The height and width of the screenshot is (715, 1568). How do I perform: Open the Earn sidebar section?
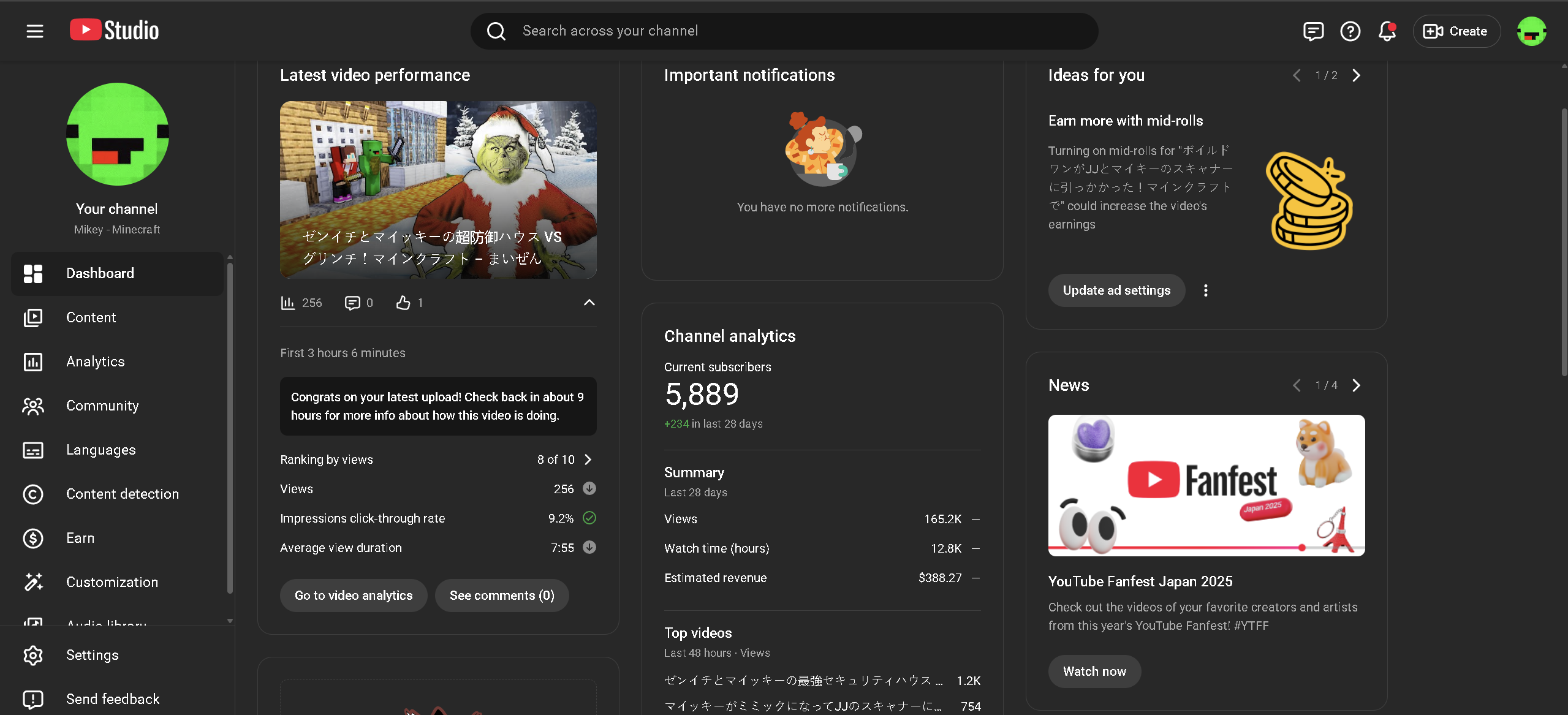coord(80,538)
